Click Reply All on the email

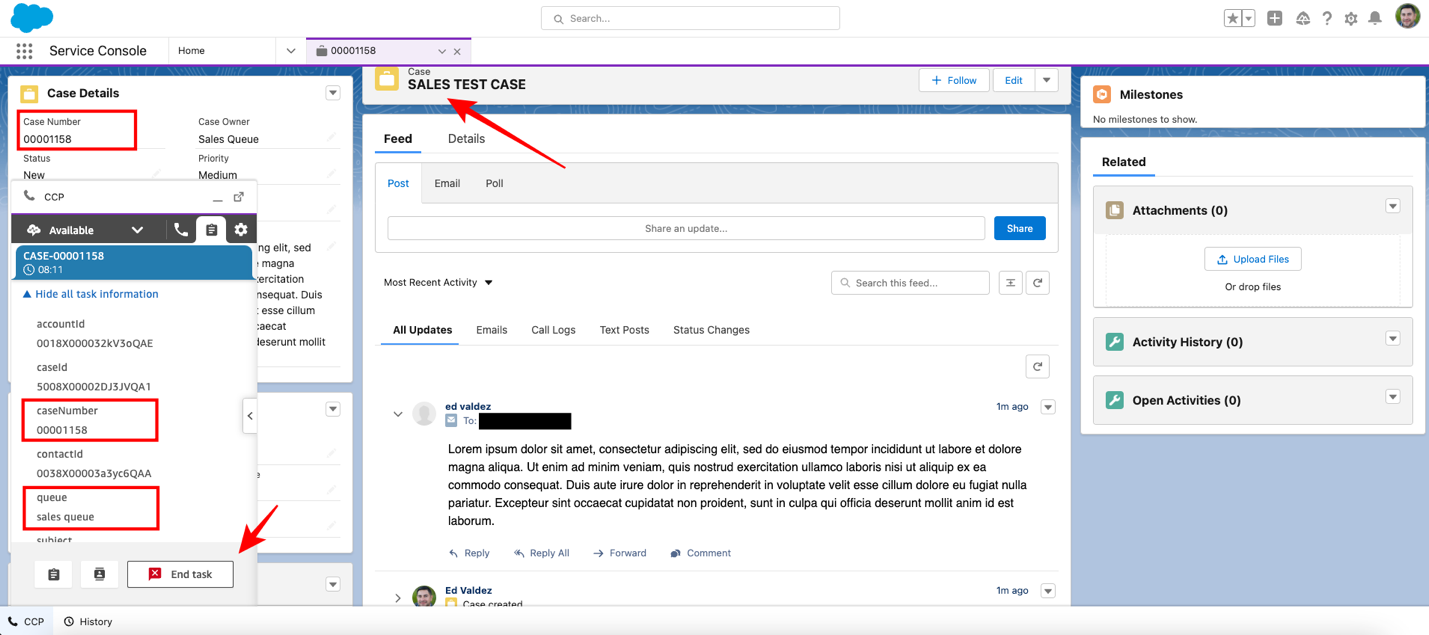(x=541, y=553)
